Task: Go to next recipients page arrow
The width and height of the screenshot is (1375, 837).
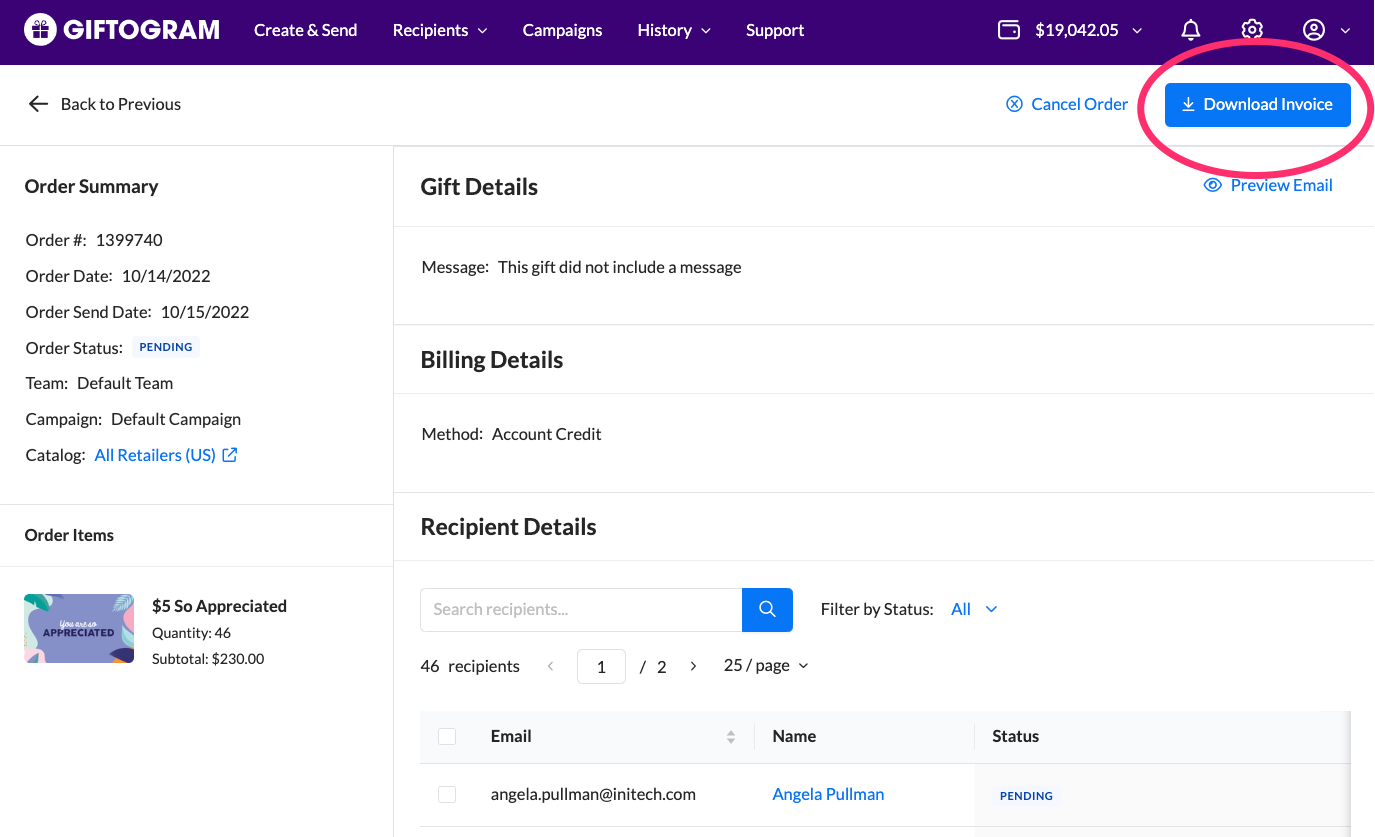Action: pyautogui.click(x=693, y=666)
